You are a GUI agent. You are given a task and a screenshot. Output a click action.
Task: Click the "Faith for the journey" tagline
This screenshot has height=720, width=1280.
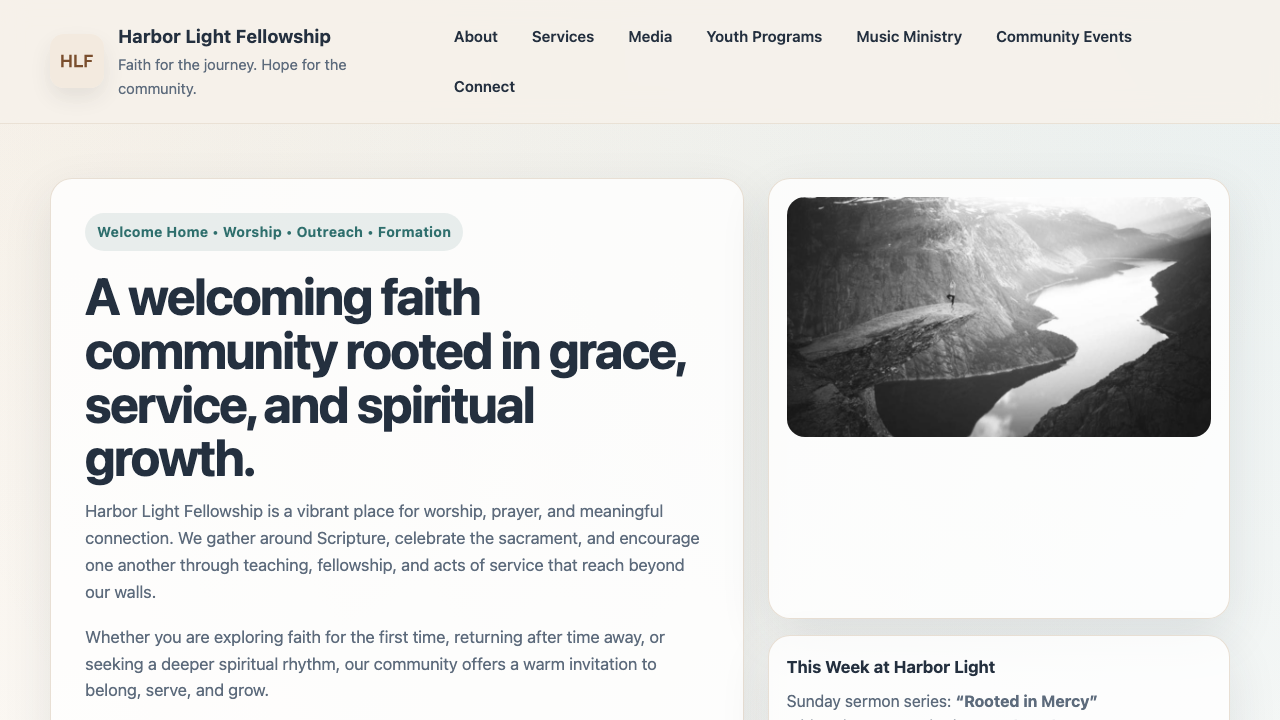232,76
